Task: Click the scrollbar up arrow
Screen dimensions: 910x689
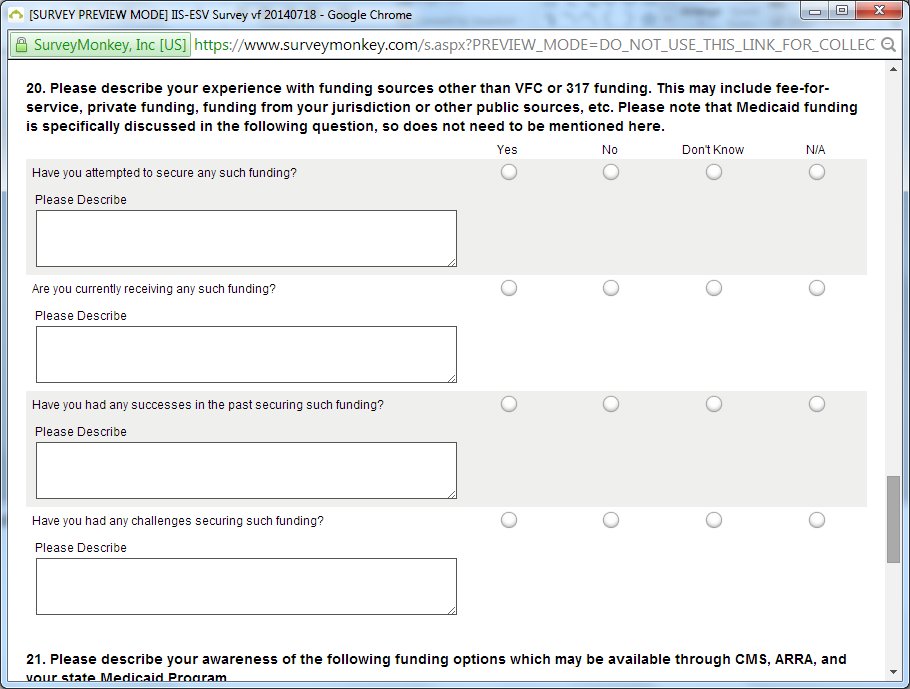Action: 893,72
